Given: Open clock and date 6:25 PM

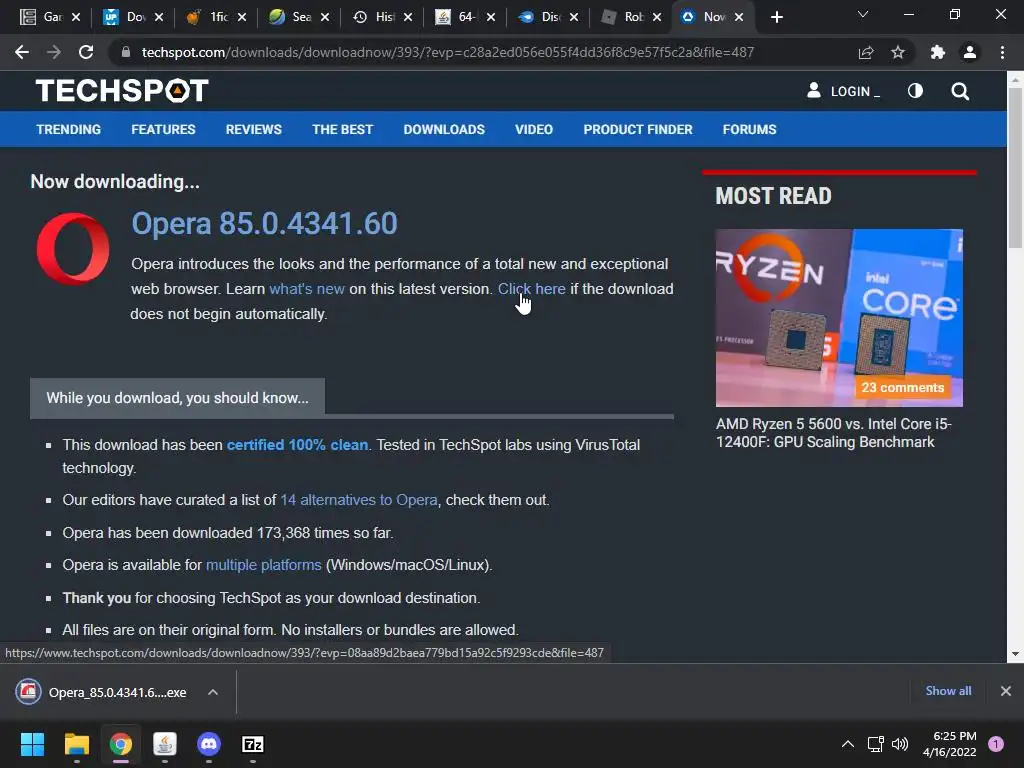Looking at the screenshot, I should point(950,744).
